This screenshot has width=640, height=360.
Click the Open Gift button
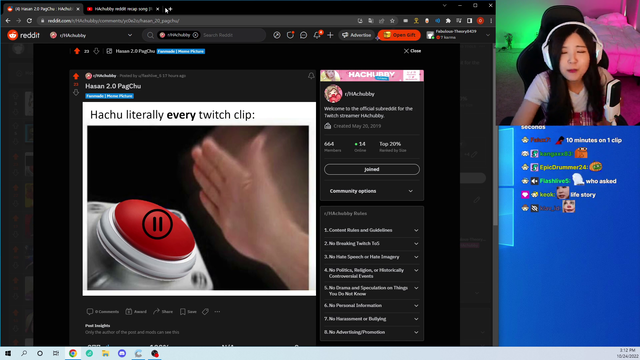click(x=400, y=35)
